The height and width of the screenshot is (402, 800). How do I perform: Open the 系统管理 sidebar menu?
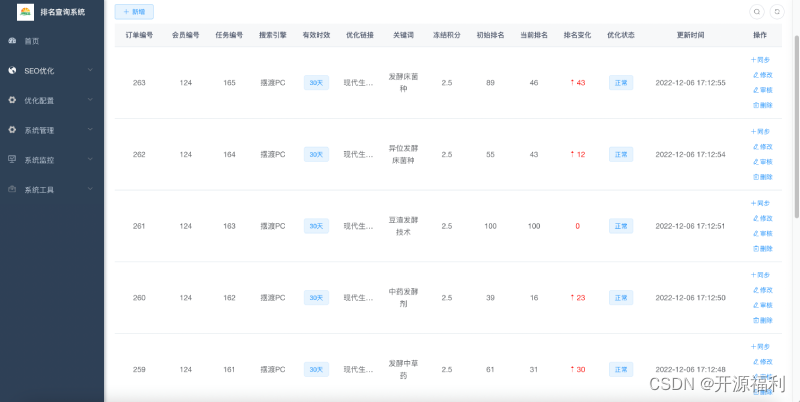pos(52,130)
